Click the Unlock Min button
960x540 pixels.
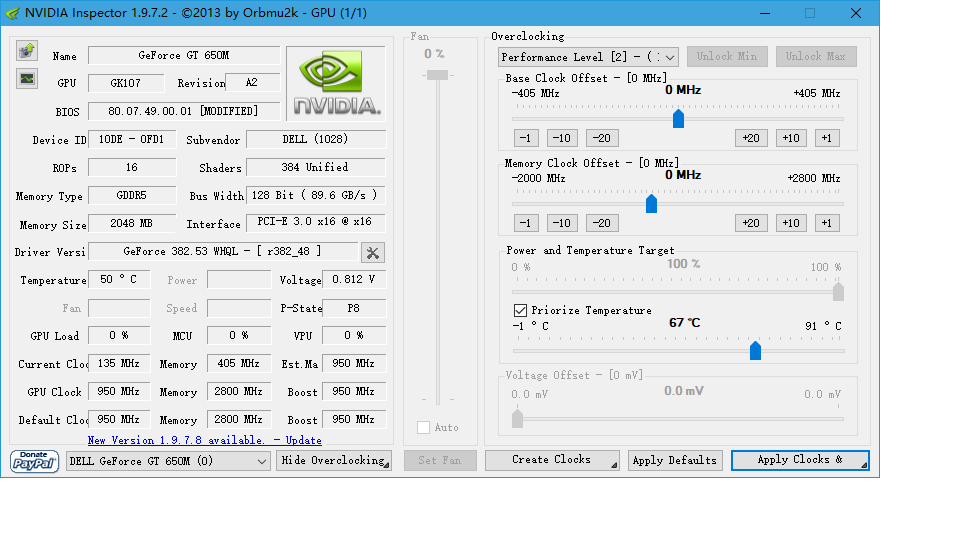click(727, 56)
